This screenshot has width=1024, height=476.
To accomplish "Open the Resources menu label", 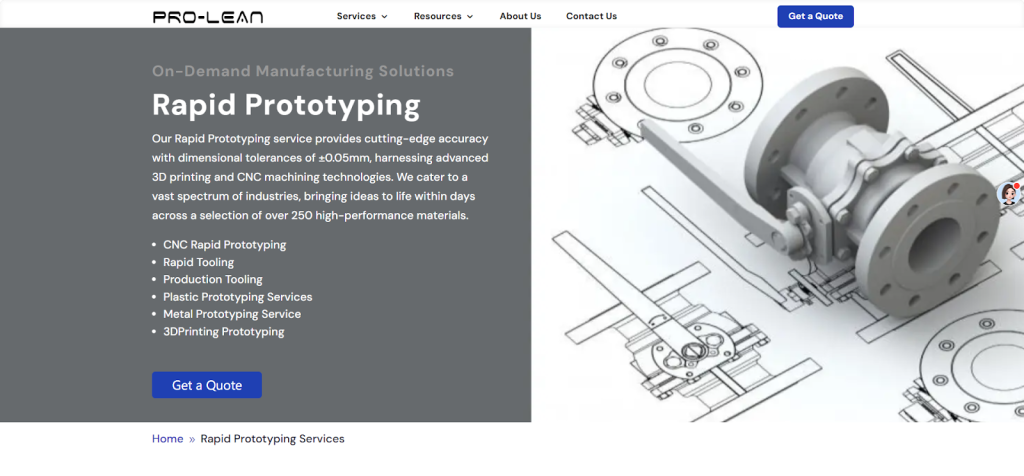I will 438,16.
